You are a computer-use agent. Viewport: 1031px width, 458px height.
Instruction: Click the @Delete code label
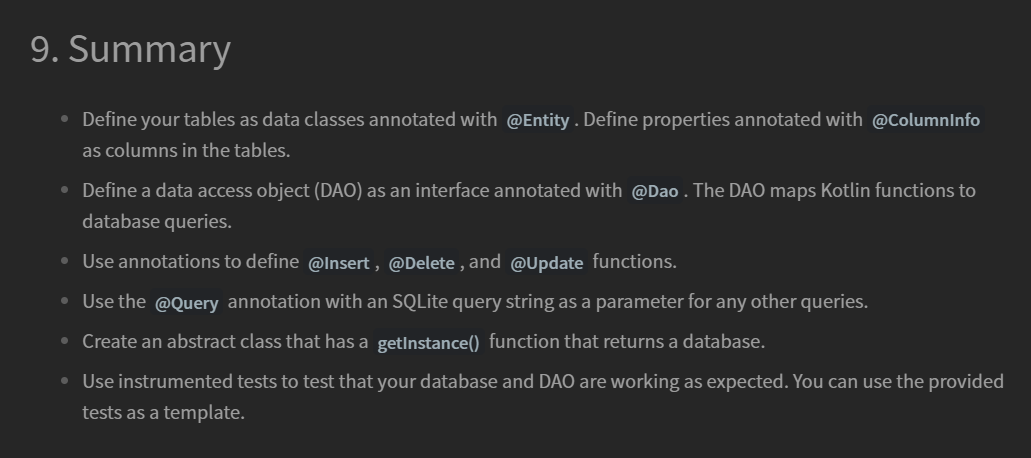click(421, 263)
